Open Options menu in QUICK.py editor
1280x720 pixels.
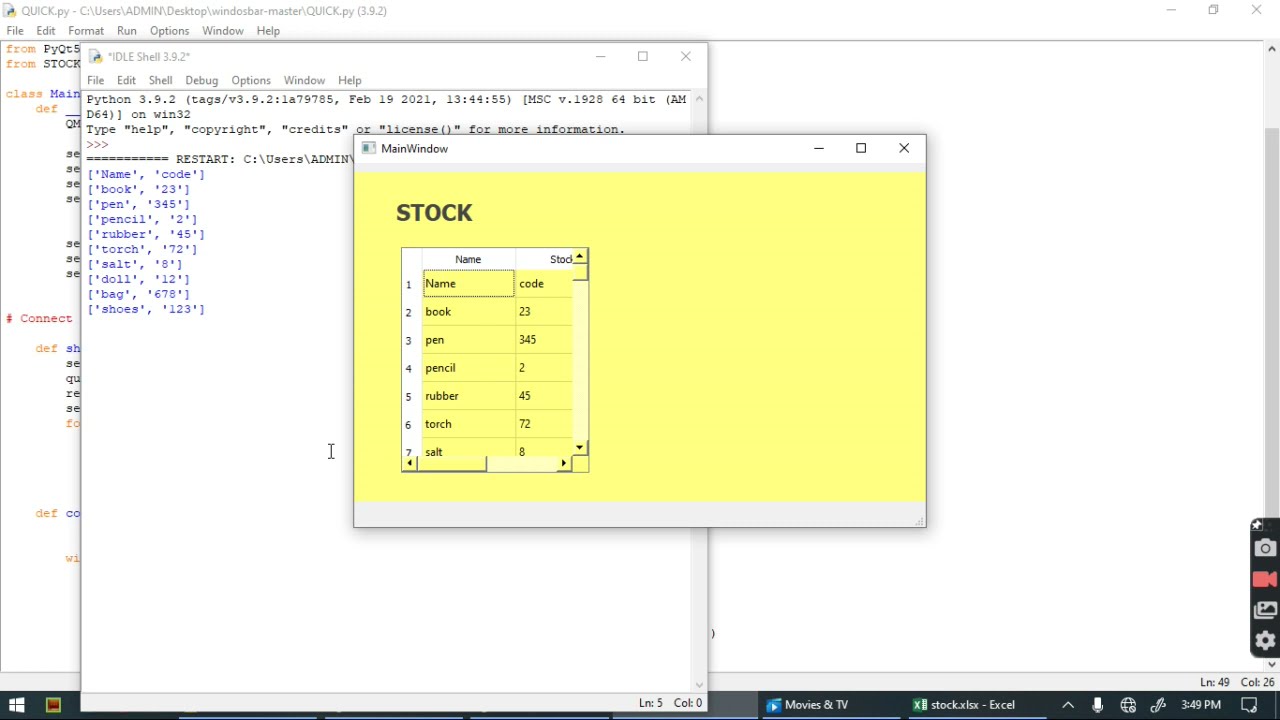(x=169, y=31)
